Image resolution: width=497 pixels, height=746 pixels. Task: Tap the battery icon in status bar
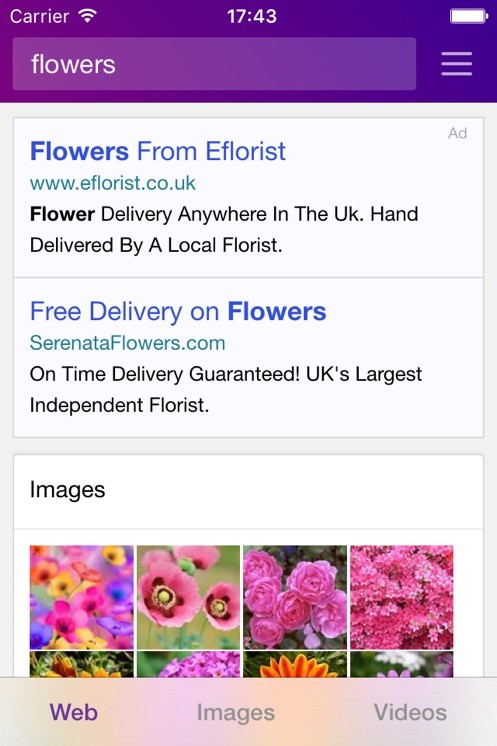pyautogui.click(x=468, y=17)
